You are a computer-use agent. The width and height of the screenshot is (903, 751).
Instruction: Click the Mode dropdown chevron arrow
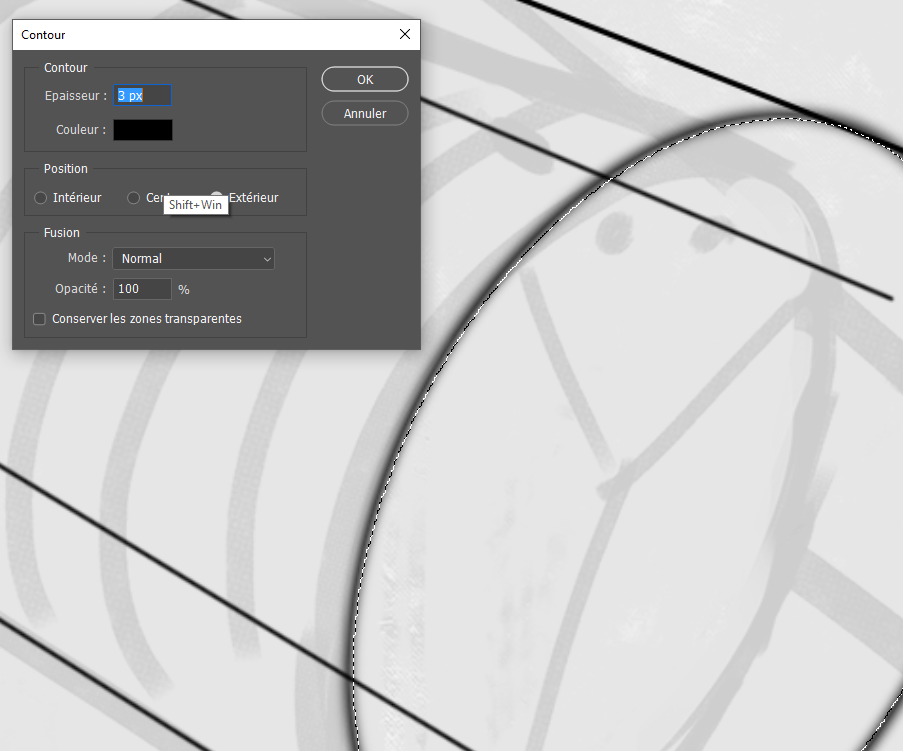267,258
